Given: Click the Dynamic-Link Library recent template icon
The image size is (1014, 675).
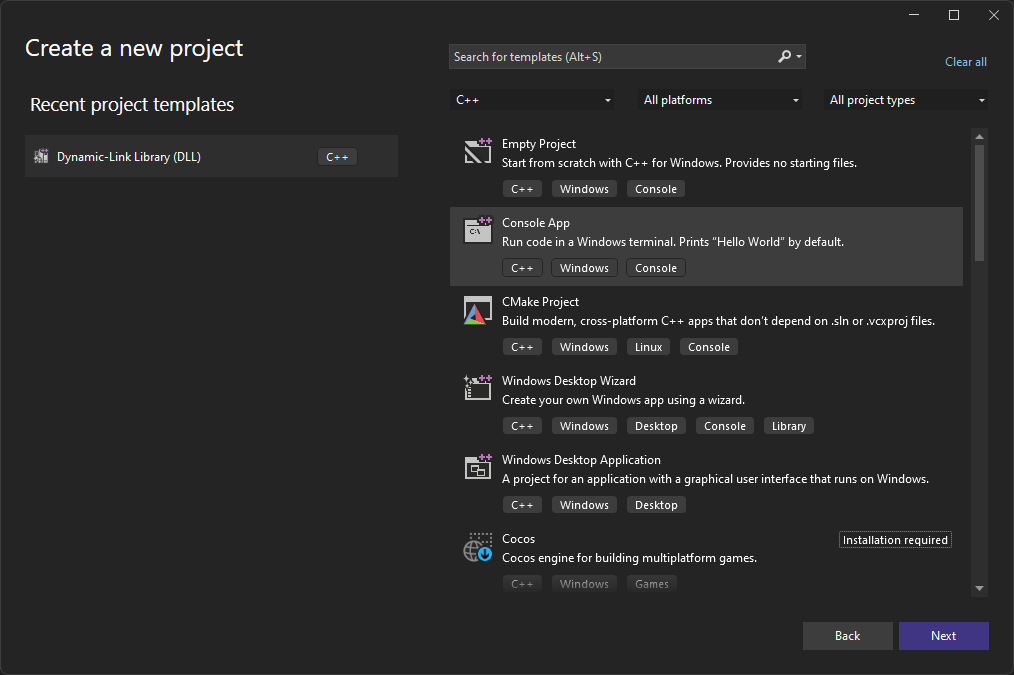Looking at the screenshot, I should point(41,156).
